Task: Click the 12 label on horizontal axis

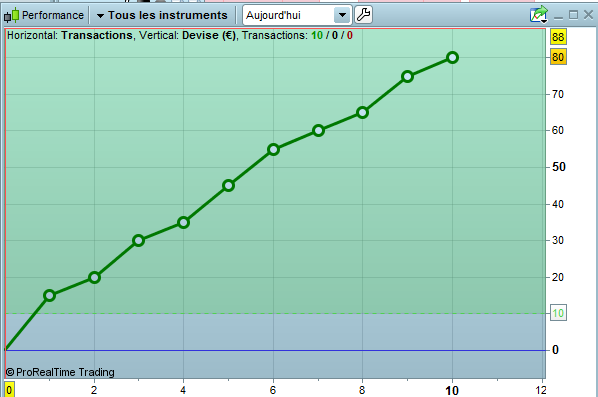Action: pos(541,390)
